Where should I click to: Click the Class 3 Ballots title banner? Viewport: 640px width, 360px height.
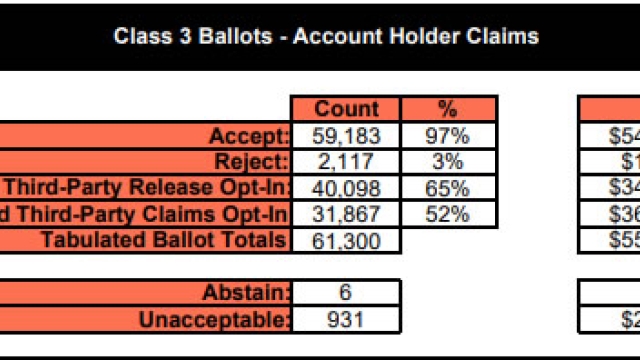tap(320, 37)
